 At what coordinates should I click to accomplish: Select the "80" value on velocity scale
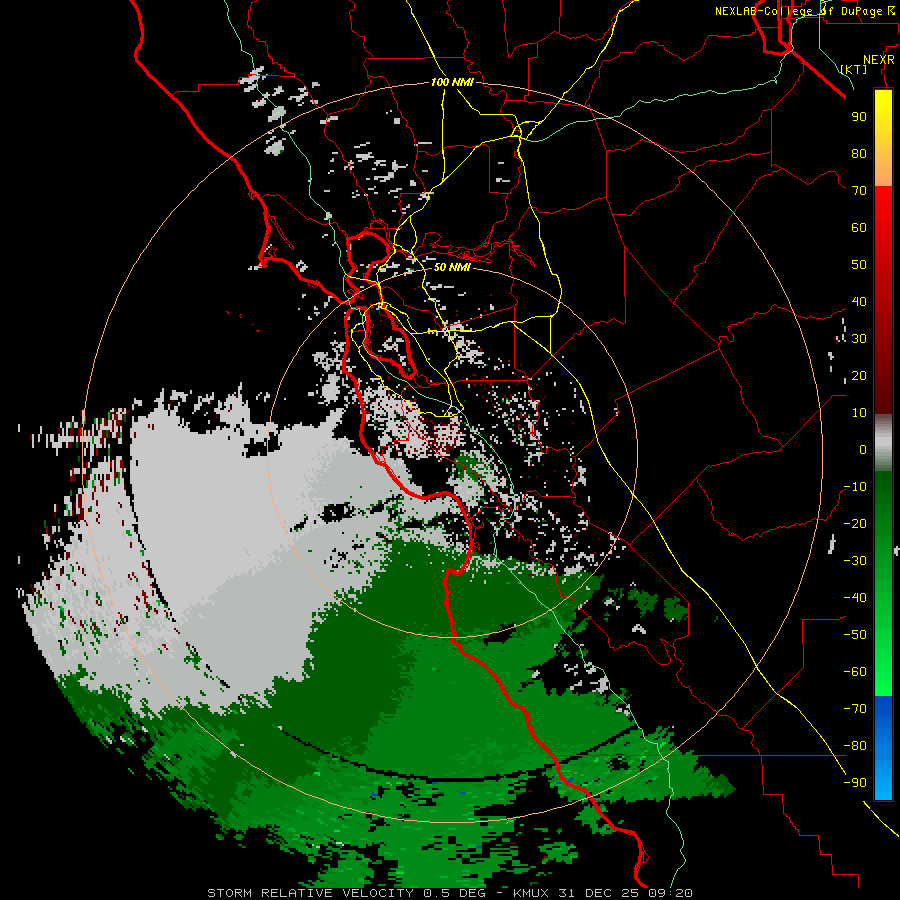click(859, 153)
